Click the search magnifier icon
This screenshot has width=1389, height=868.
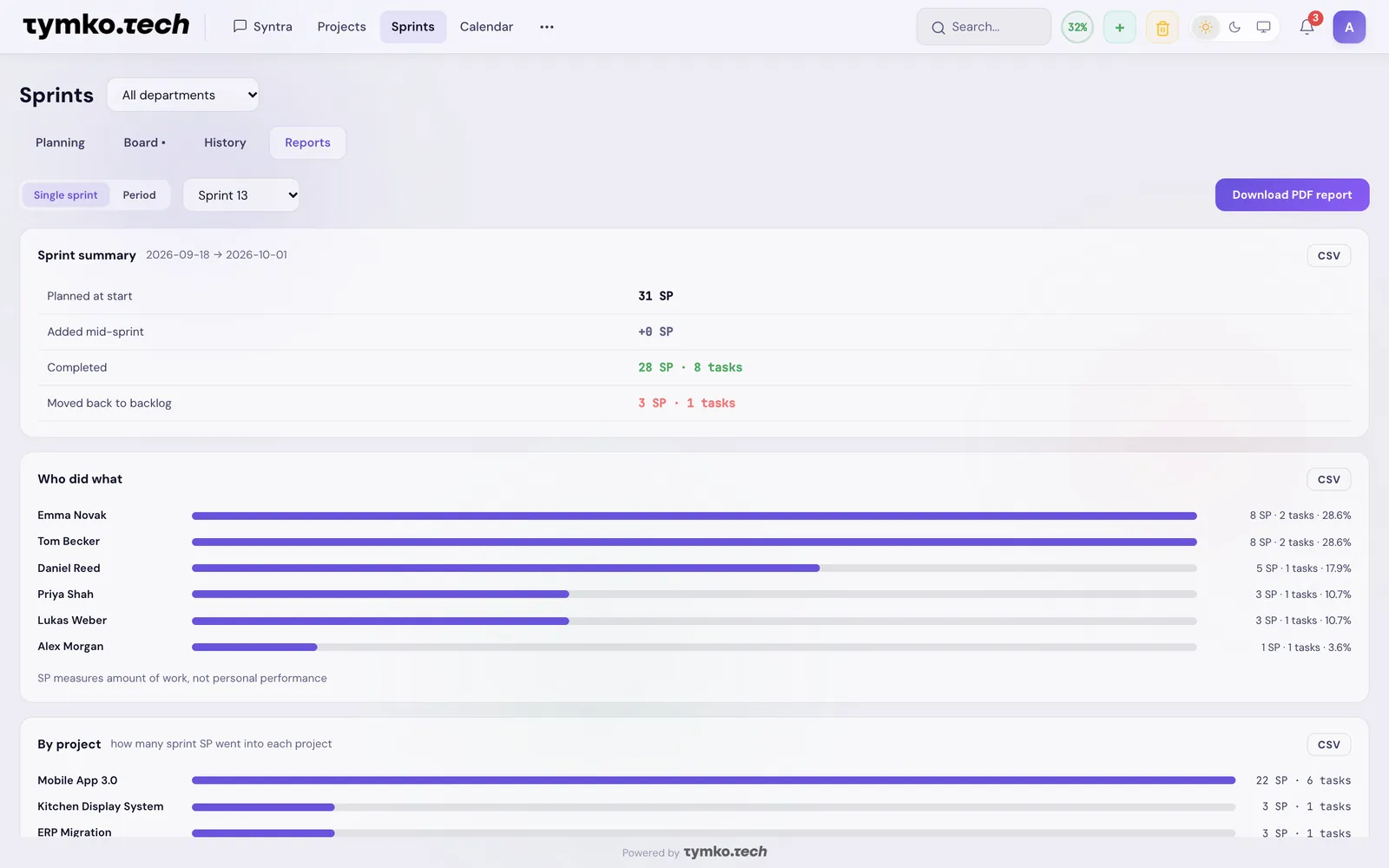(938, 28)
